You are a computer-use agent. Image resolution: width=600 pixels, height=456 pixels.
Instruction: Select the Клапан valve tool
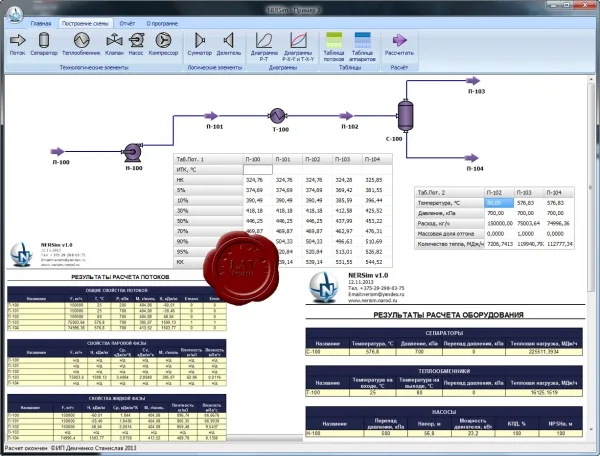[x=114, y=44]
